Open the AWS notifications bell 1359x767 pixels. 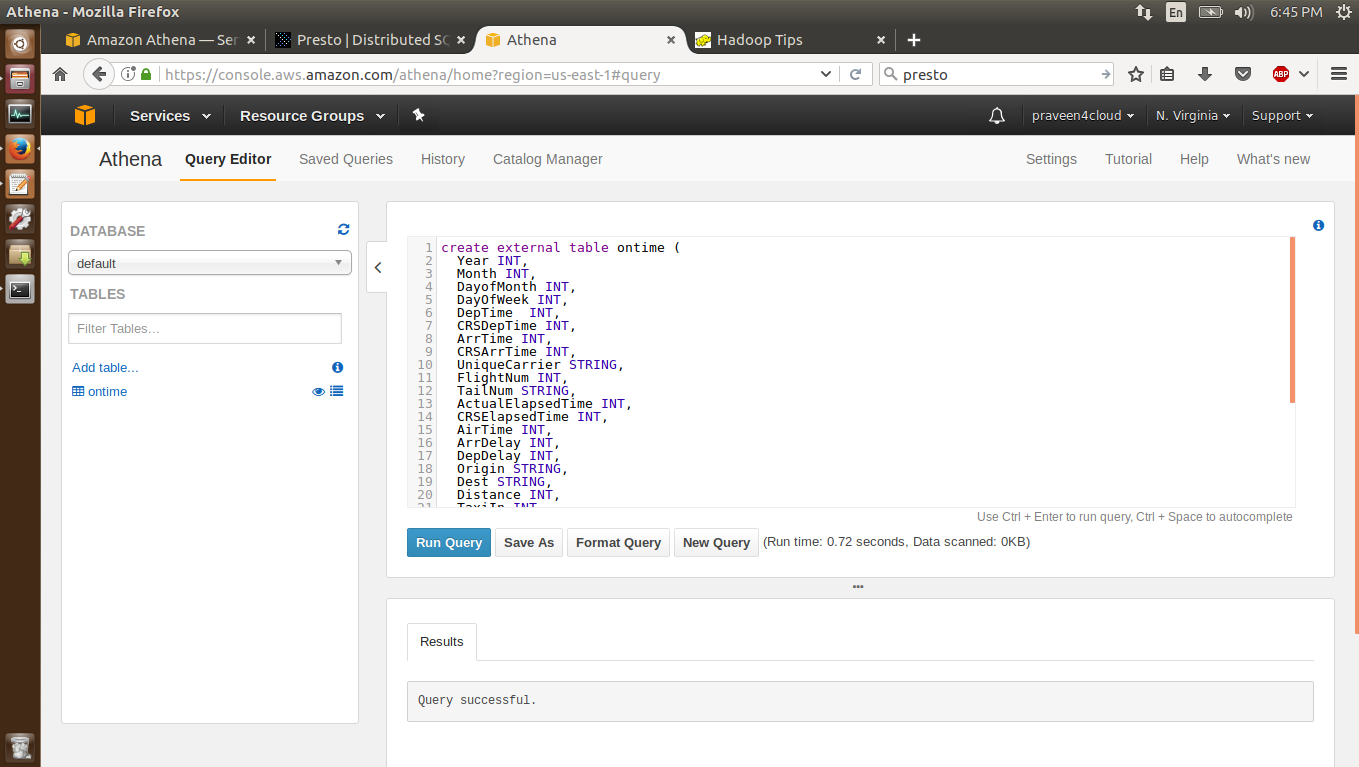[997, 116]
